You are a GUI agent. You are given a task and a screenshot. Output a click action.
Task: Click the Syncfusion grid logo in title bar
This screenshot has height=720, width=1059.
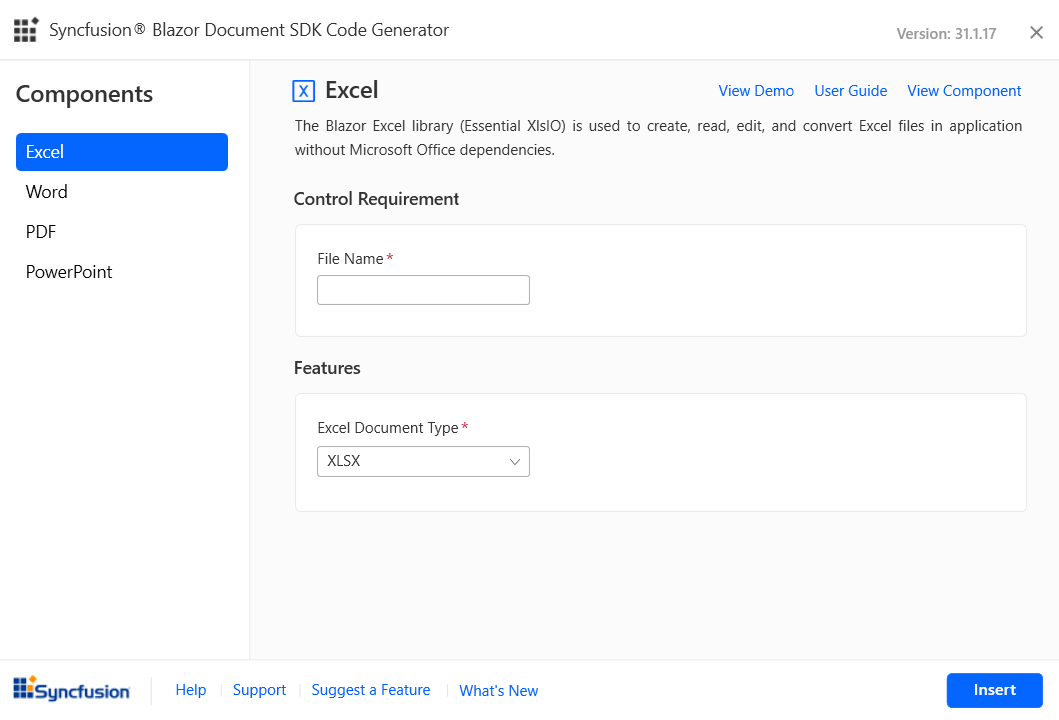[26, 30]
